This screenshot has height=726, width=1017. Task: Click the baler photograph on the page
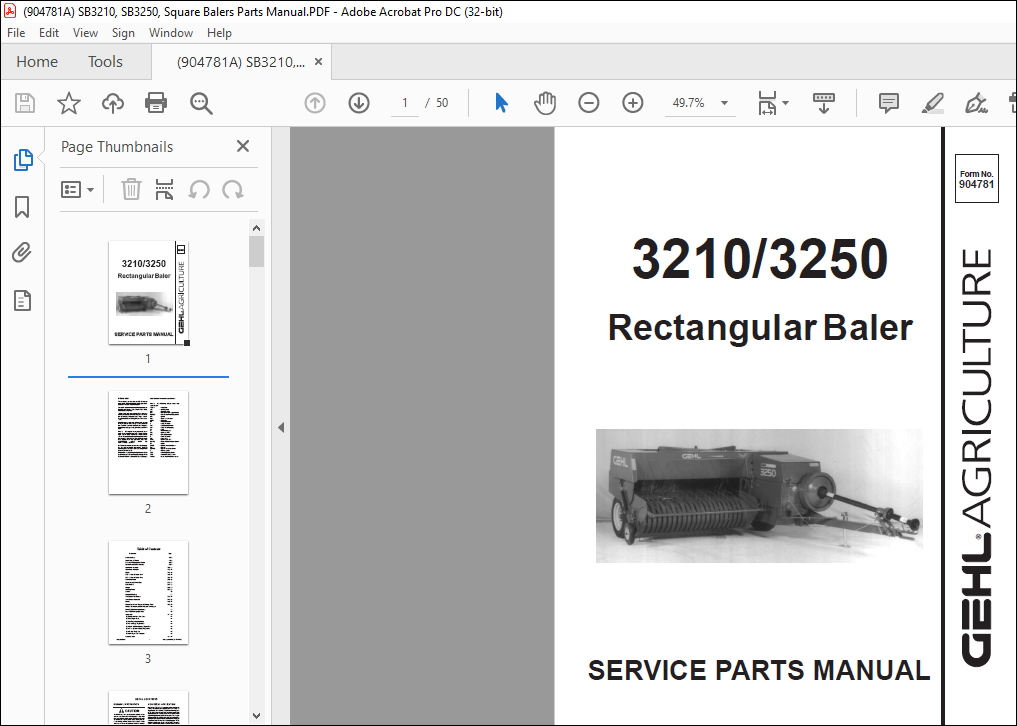759,496
